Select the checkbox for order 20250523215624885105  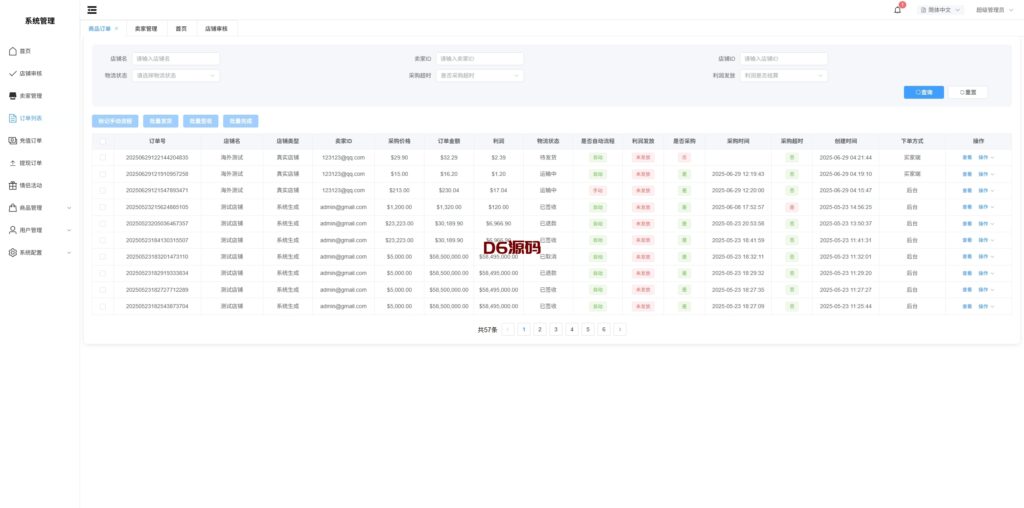102,207
